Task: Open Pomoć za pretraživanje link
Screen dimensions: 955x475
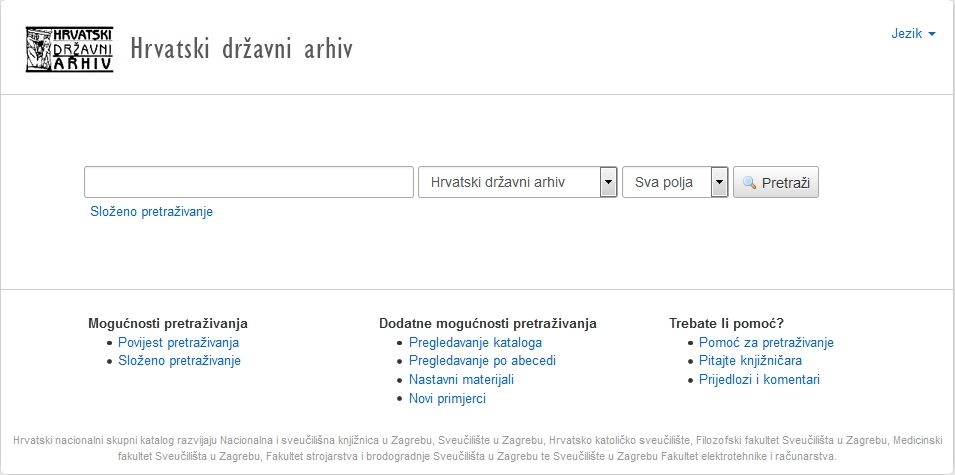Action: click(766, 342)
